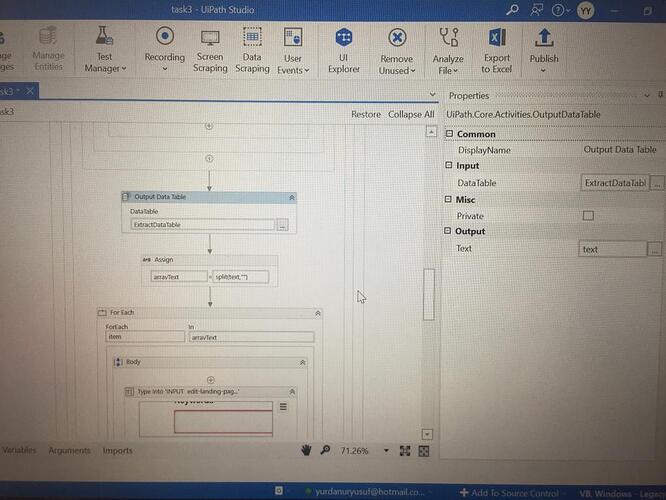This screenshot has height=500, width=666.
Task: Open search in title bar
Action: click(x=513, y=10)
